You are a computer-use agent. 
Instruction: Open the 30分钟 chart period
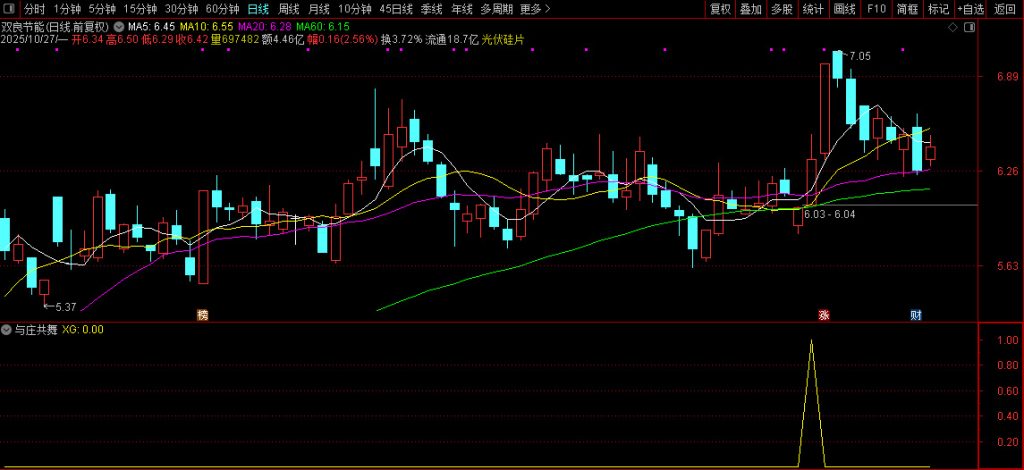[x=181, y=9]
